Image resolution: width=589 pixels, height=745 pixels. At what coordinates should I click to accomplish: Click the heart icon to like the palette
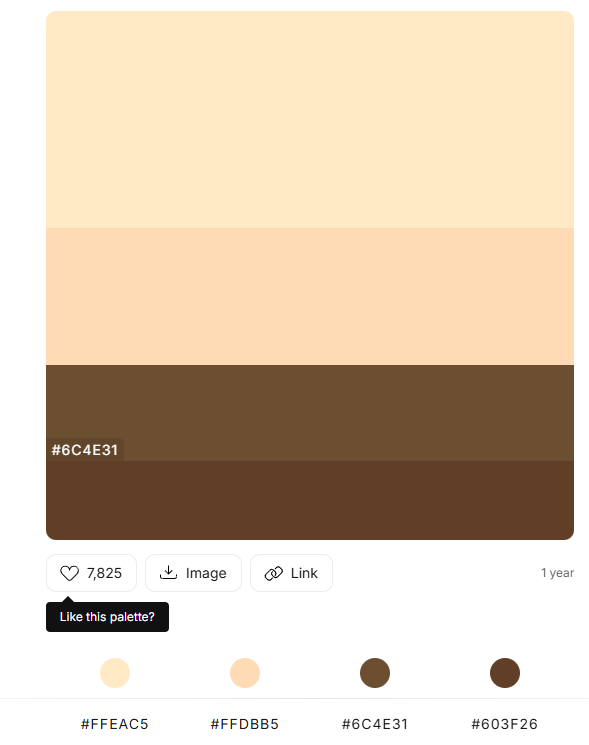(69, 573)
